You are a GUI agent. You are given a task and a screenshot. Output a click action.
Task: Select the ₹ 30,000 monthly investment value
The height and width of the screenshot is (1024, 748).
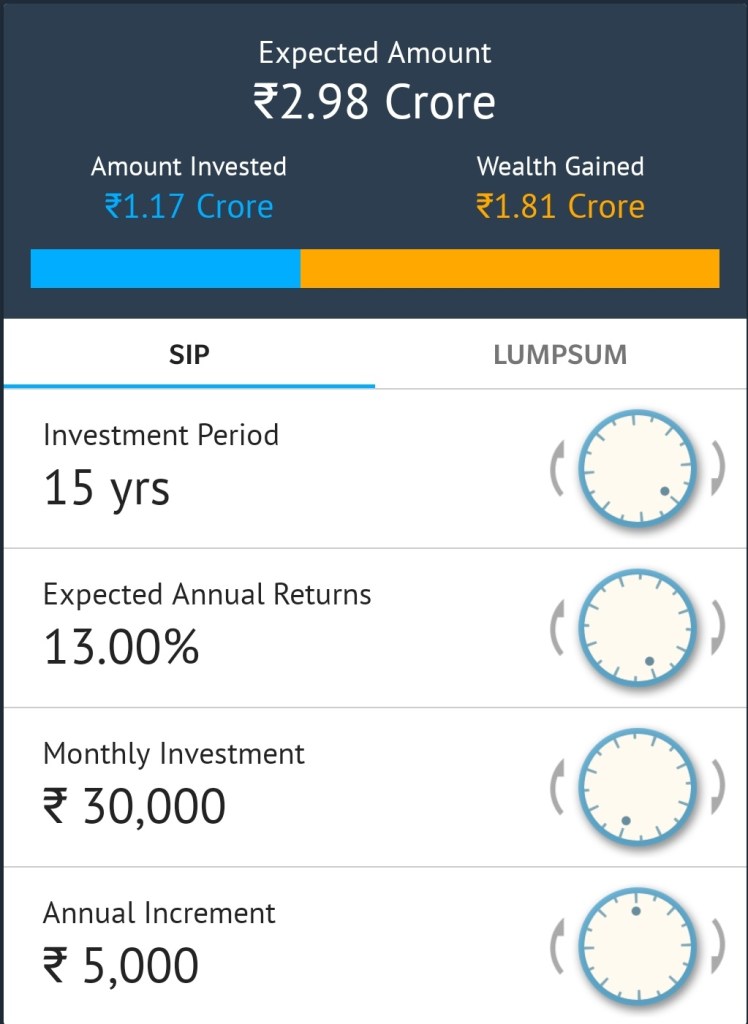point(134,807)
